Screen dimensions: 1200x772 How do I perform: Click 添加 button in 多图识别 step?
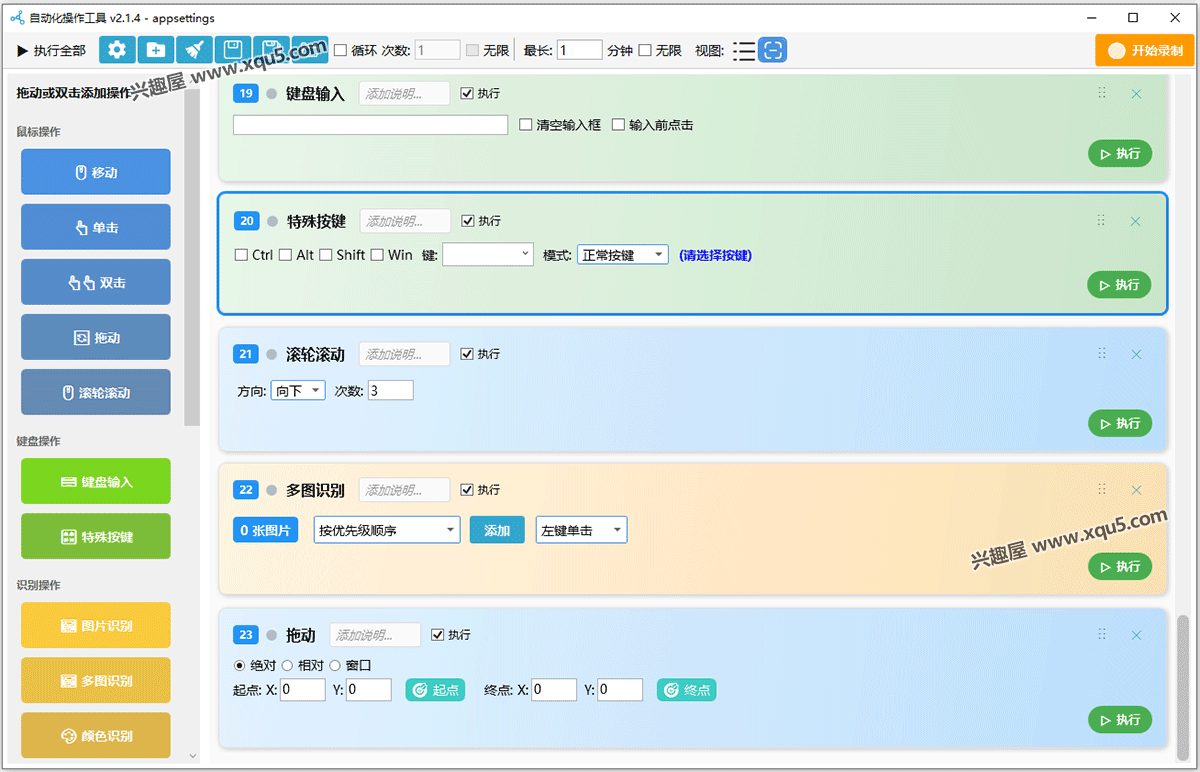(x=497, y=530)
